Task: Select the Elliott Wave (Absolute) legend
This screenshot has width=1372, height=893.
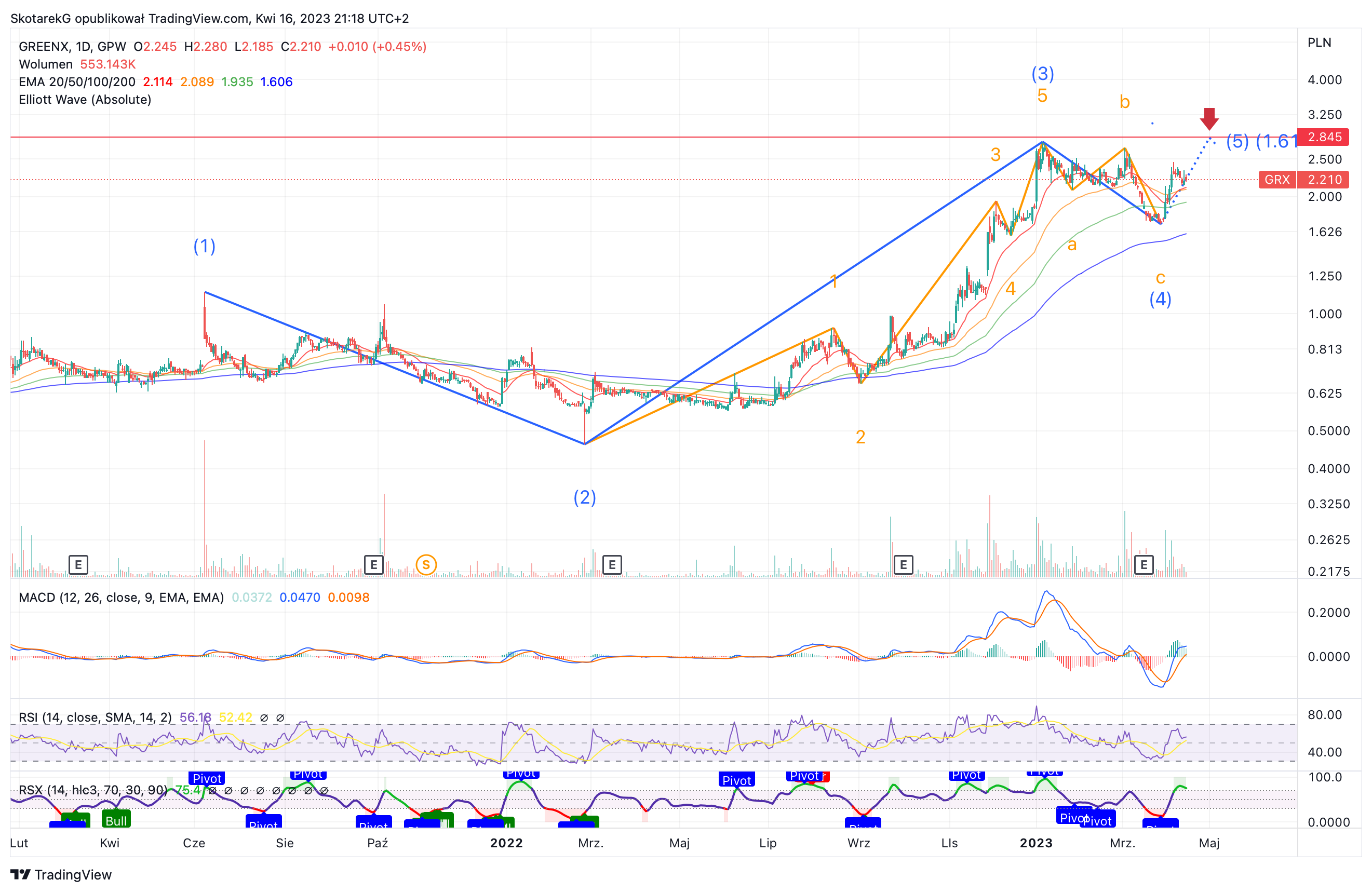Action: tap(85, 99)
